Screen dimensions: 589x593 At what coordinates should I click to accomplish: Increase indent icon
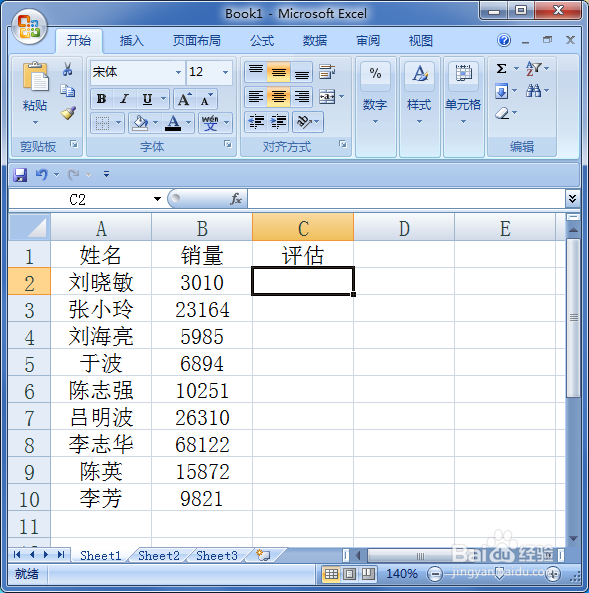click(x=278, y=122)
